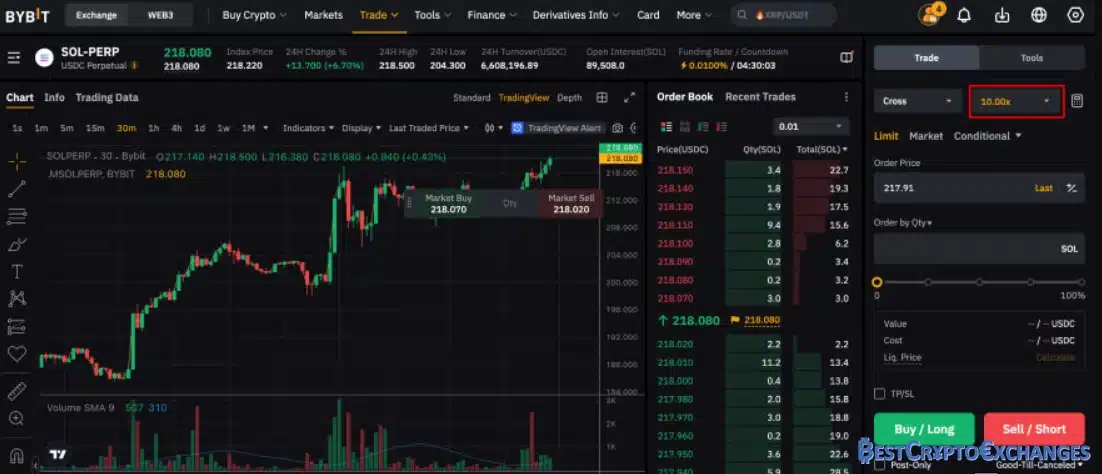Open the Cross margin mode dropdown
The image size is (1102, 474).
coord(918,101)
